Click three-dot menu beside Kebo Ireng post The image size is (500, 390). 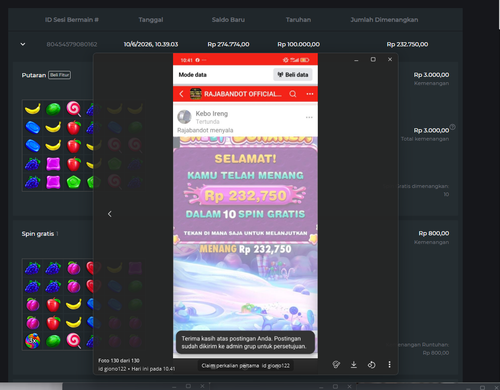coord(309,117)
